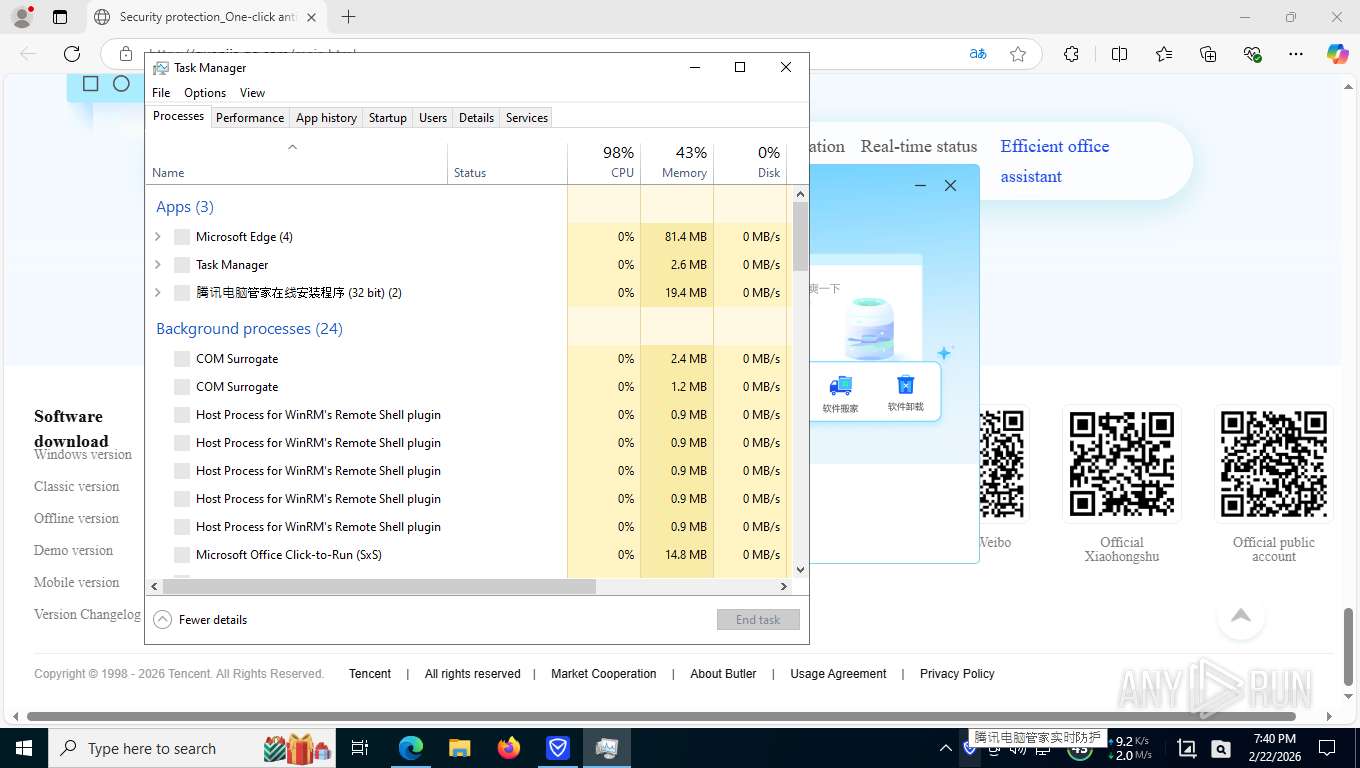Sort by the Memory column header

tap(677, 162)
